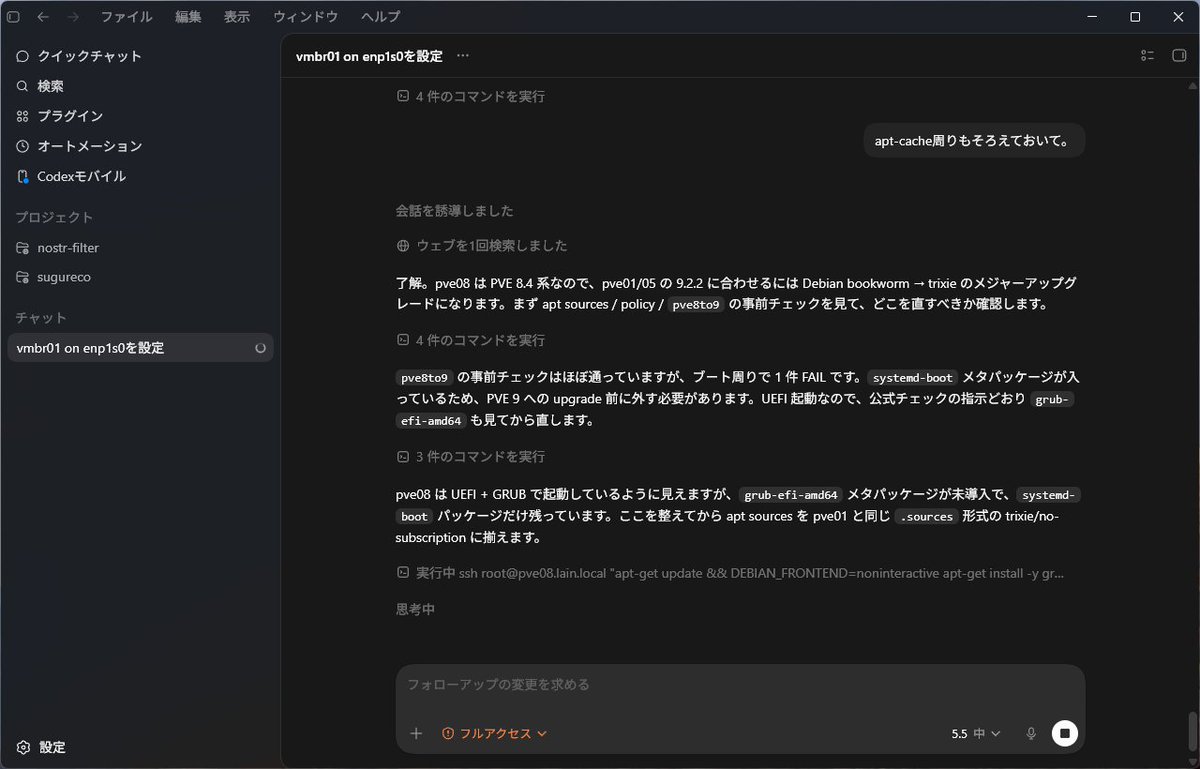Click the プラグイン grid icon
This screenshot has width=1200, height=769.
23,116
